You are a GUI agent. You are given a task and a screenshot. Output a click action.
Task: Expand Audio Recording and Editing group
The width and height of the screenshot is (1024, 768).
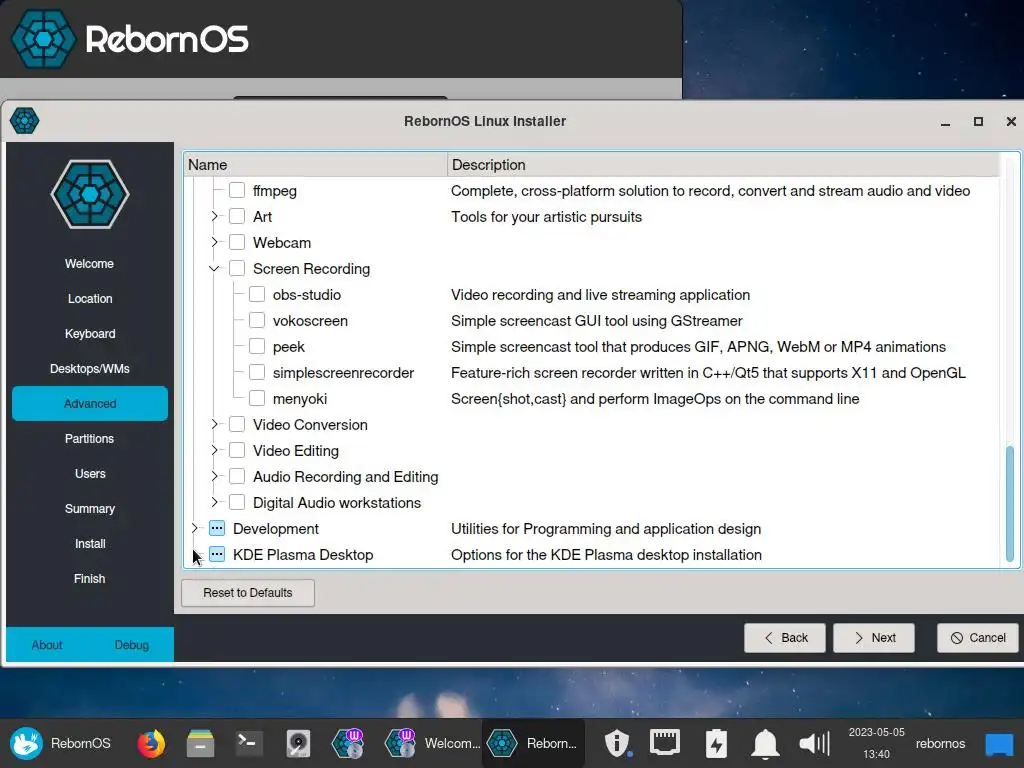pos(214,476)
